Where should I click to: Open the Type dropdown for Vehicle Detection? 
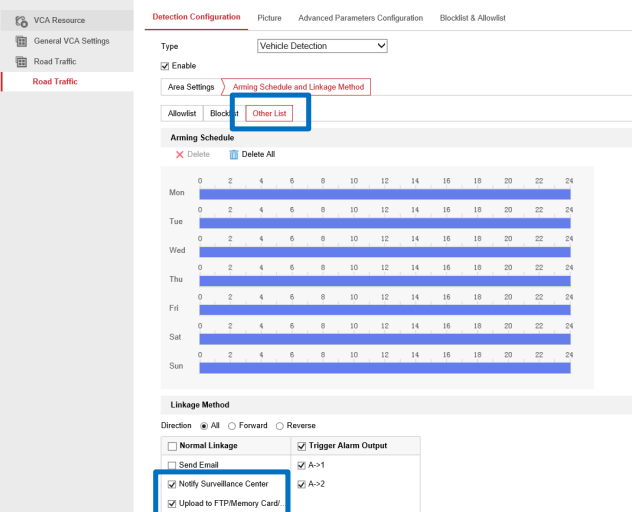[322, 46]
